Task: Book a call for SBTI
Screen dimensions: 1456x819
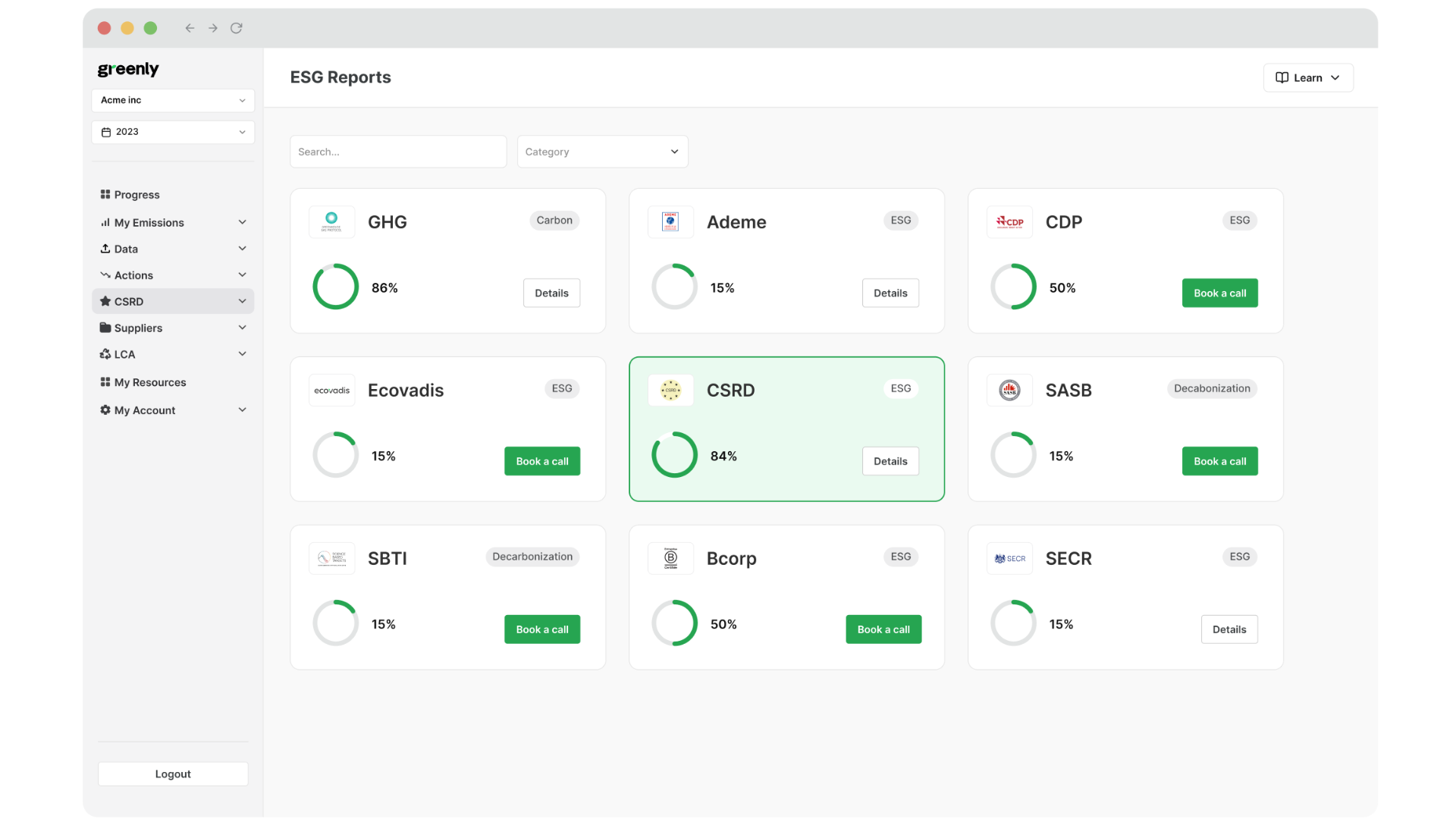Action: 542,629
